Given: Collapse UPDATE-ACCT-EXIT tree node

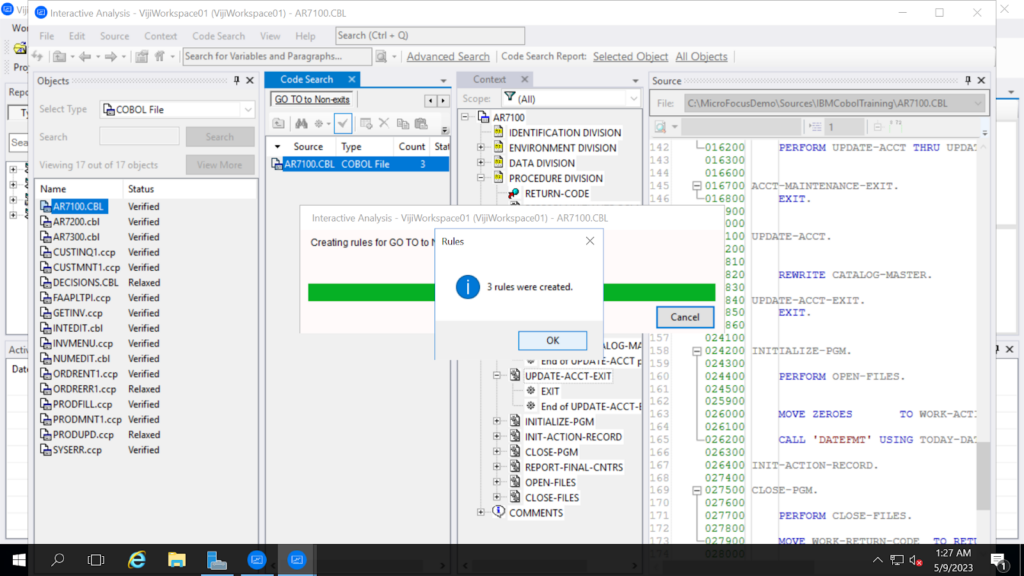Looking at the screenshot, I should 497,376.
